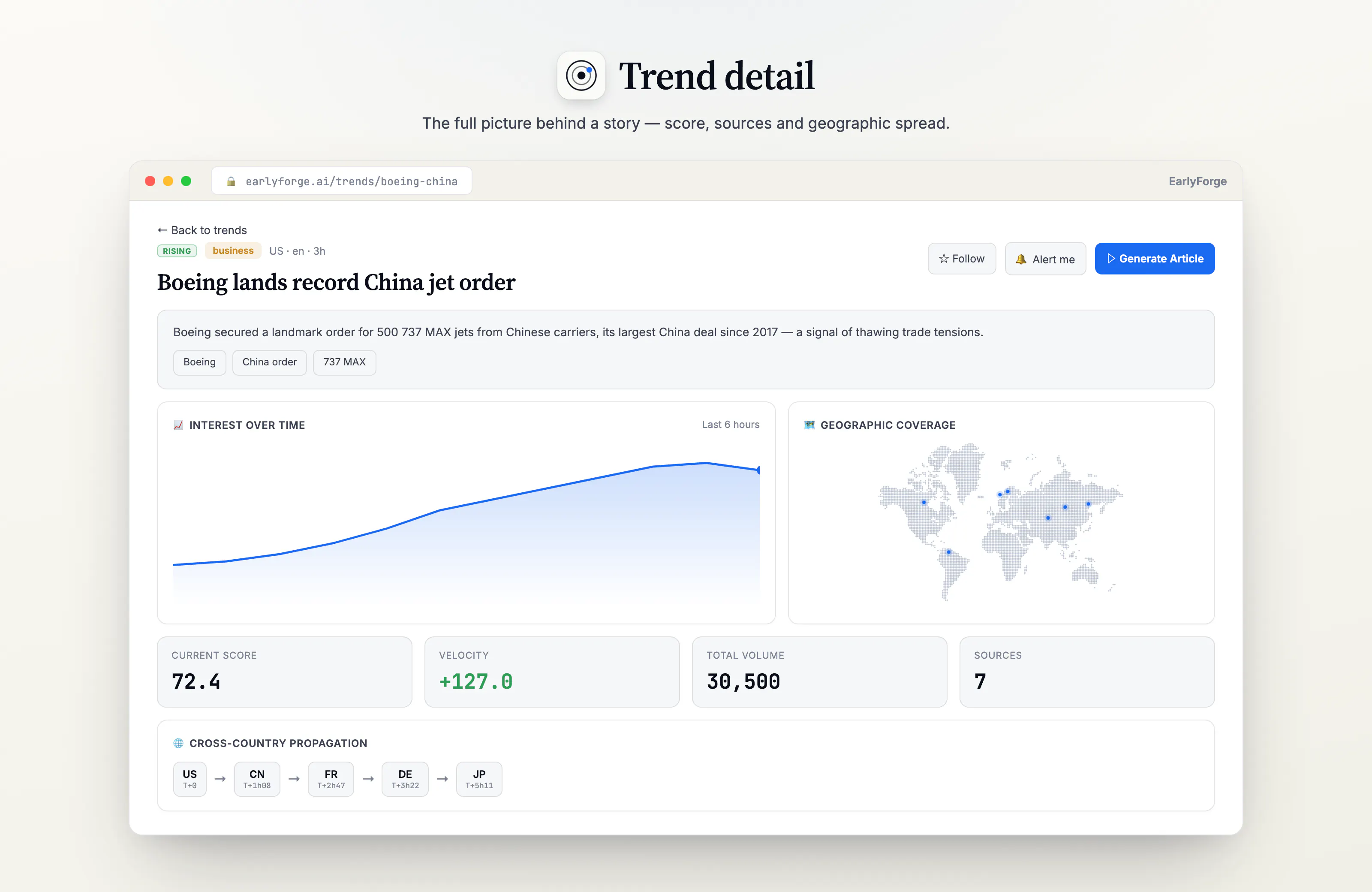Image resolution: width=1372 pixels, height=892 pixels.
Task: Follow this trend
Action: coord(962,259)
